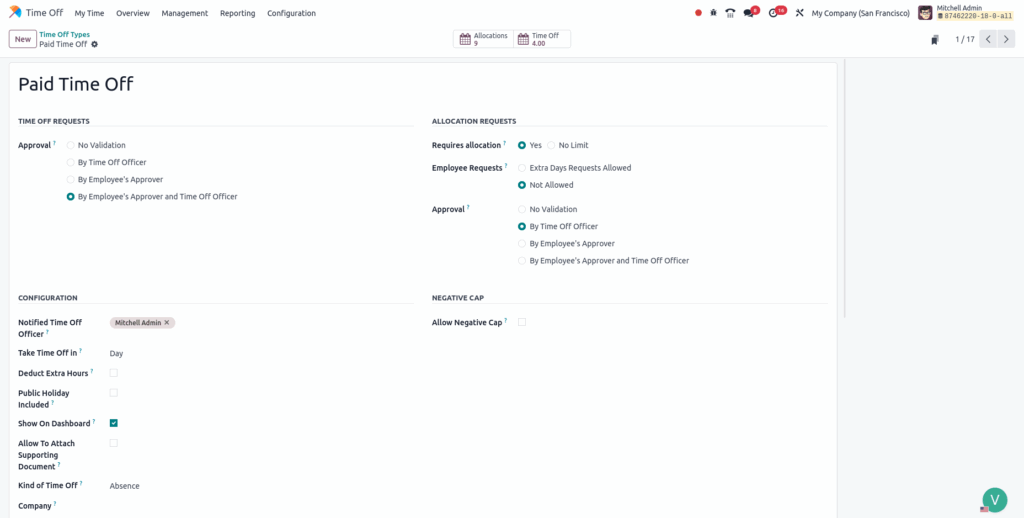Screen dimensions: 1024x518
Task: Select No Validation under Time Off Requests
Action: [71, 145]
